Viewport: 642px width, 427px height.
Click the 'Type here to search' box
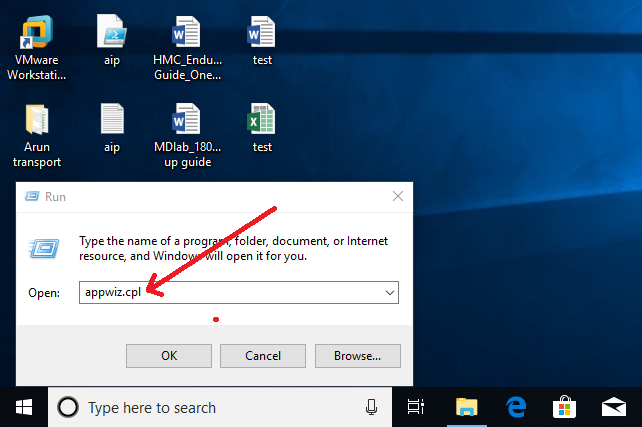click(220, 407)
